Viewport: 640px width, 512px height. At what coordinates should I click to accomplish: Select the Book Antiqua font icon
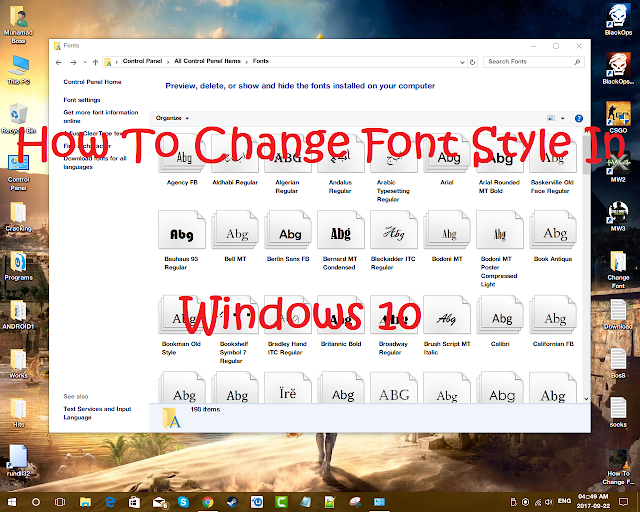pyautogui.click(x=553, y=230)
